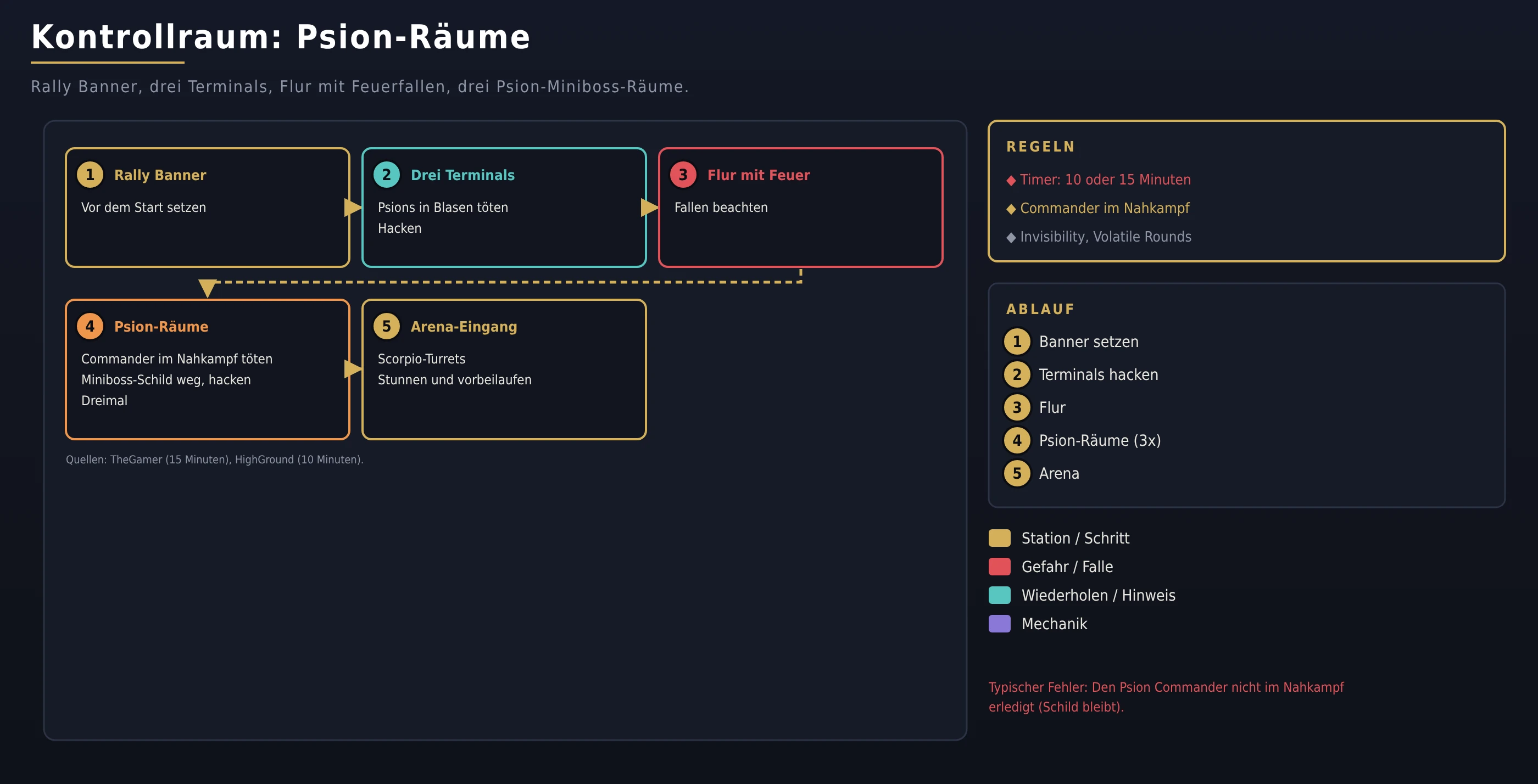Click the arrow pointing into Flur mit Feuer card
The width and height of the screenshot is (1538, 784).
click(x=650, y=208)
